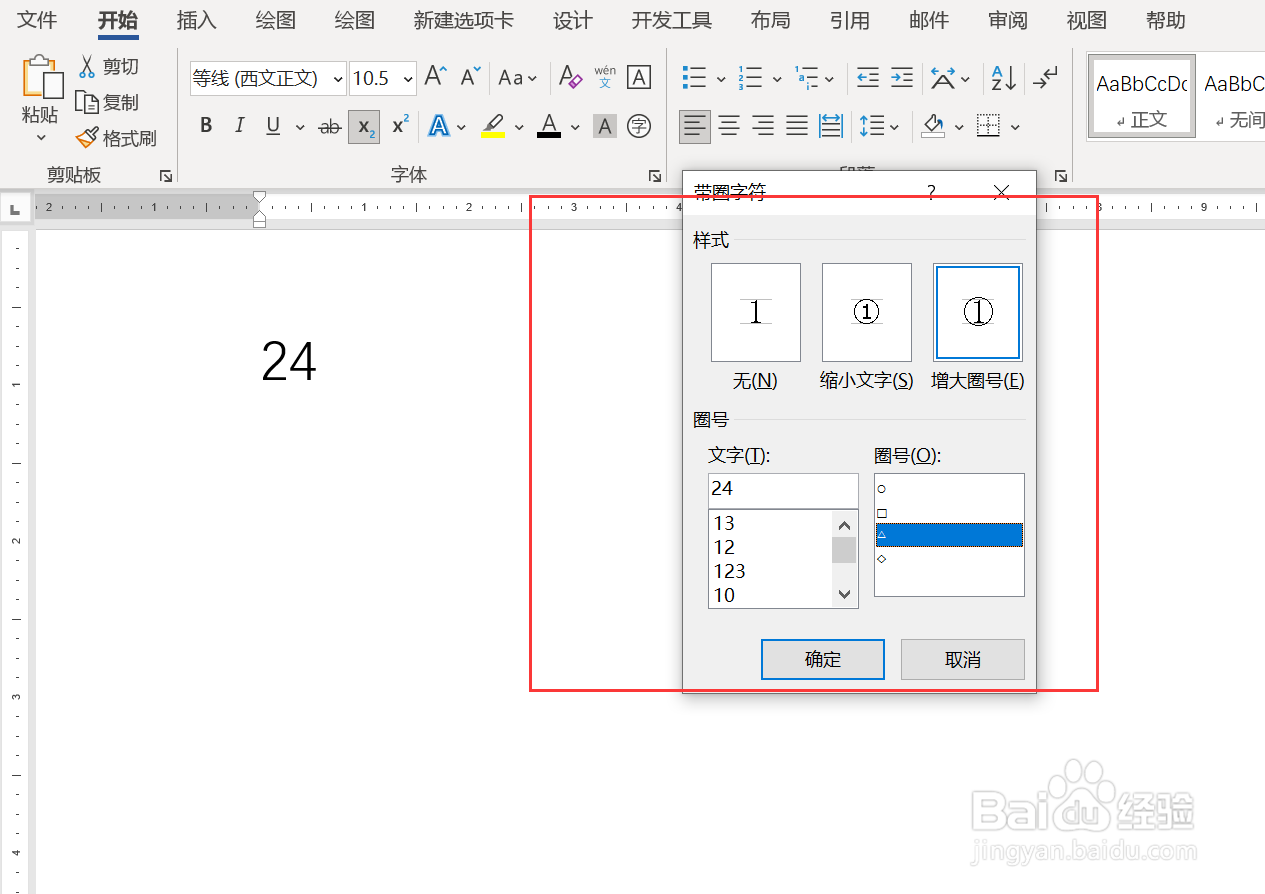Click the Increase Indent icon
1265x894 pixels.
903,77
